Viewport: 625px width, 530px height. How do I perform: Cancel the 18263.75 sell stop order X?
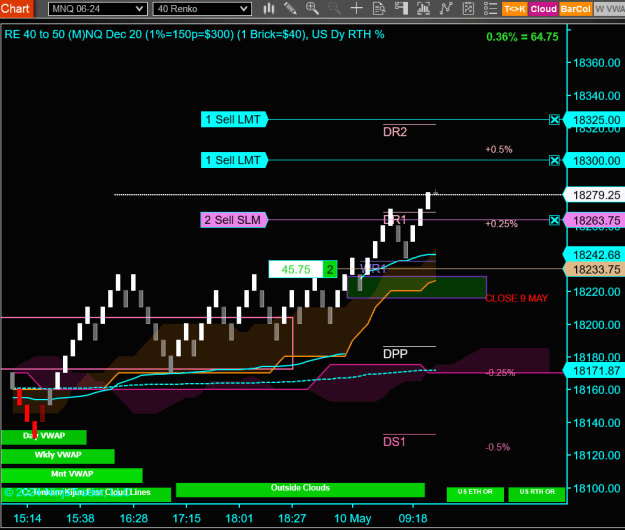coord(554,220)
